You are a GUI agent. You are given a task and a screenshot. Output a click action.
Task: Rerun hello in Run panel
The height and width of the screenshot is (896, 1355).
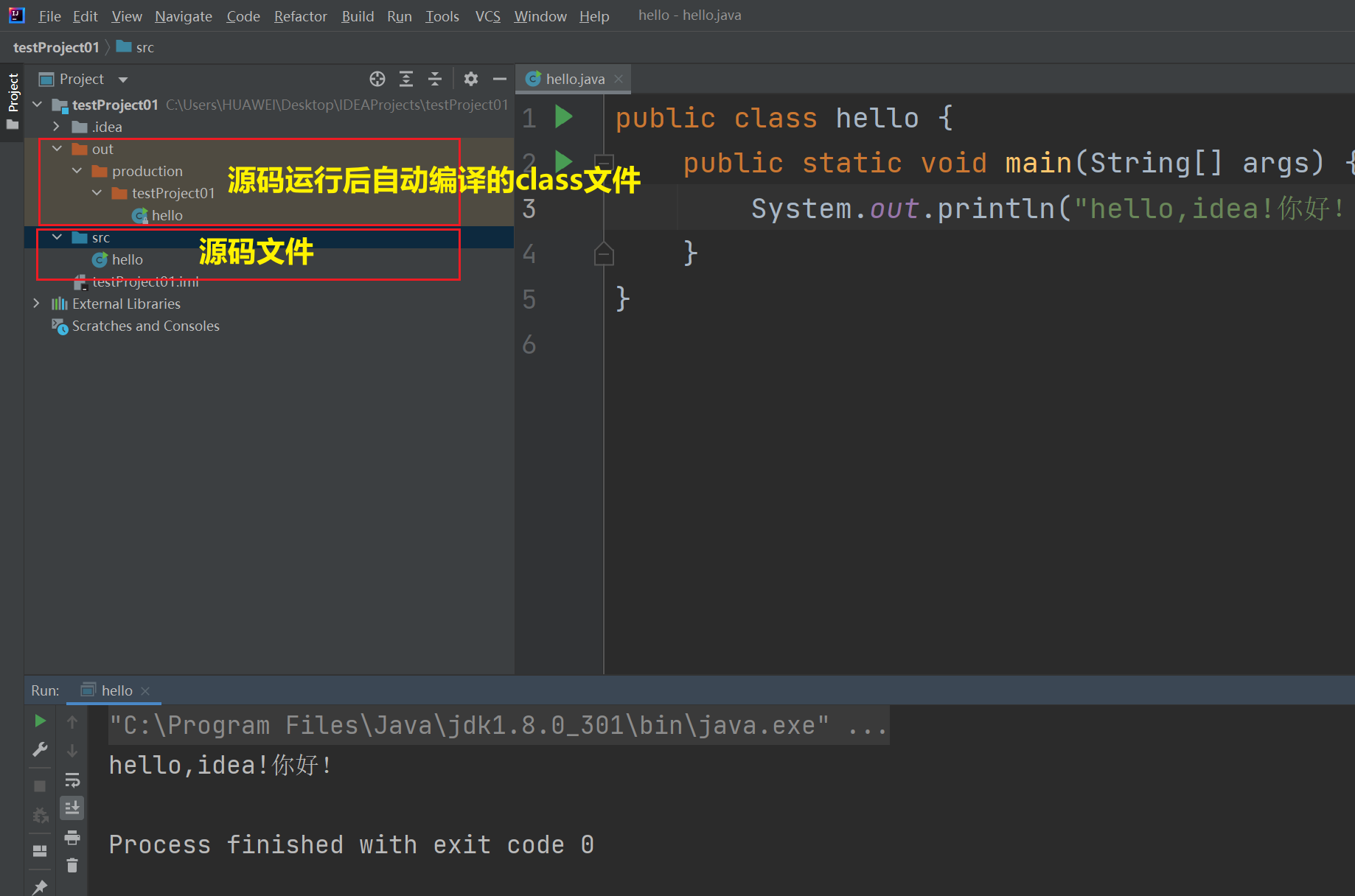tap(41, 721)
